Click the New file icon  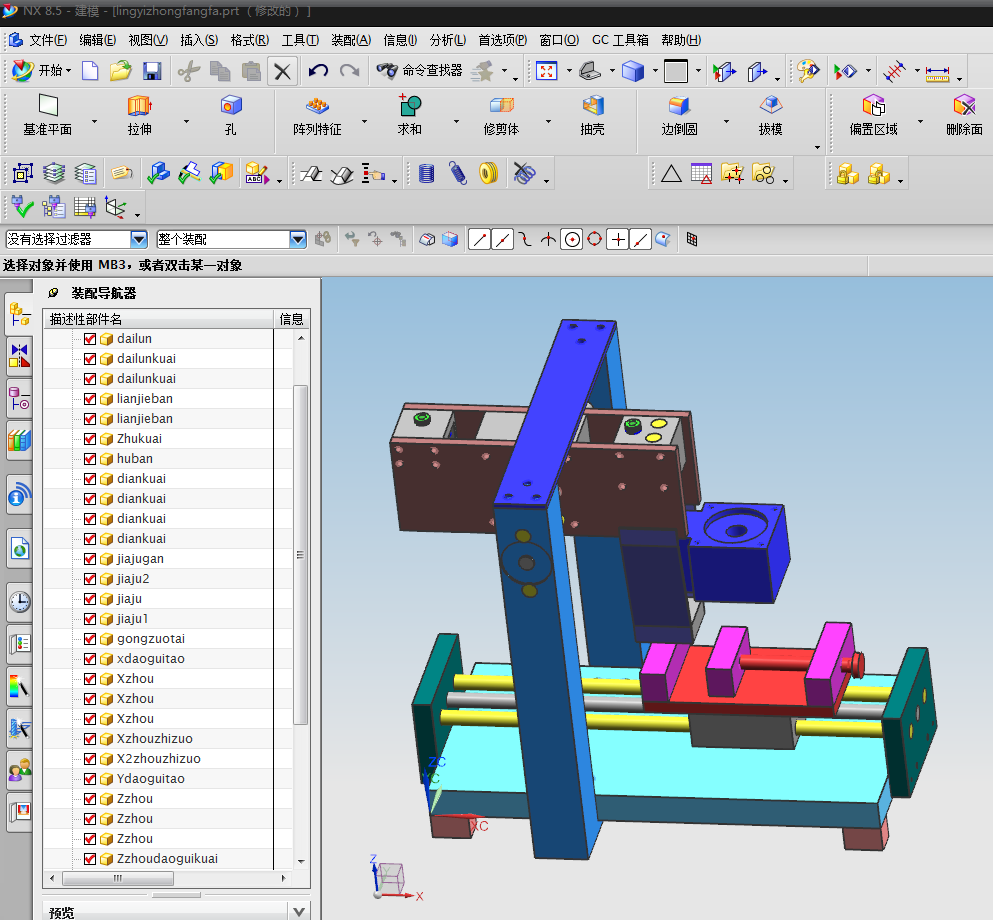coord(90,70)
